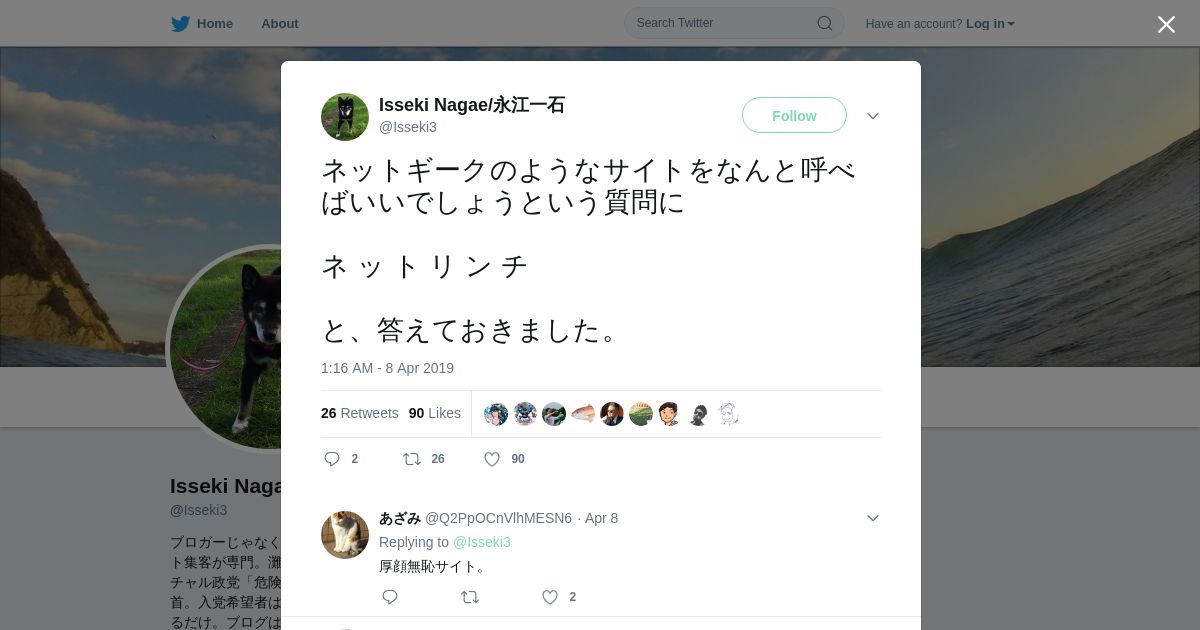Open the Log in dropdown
Viewport: 1200px width, 630px height.
click(990, 24)
